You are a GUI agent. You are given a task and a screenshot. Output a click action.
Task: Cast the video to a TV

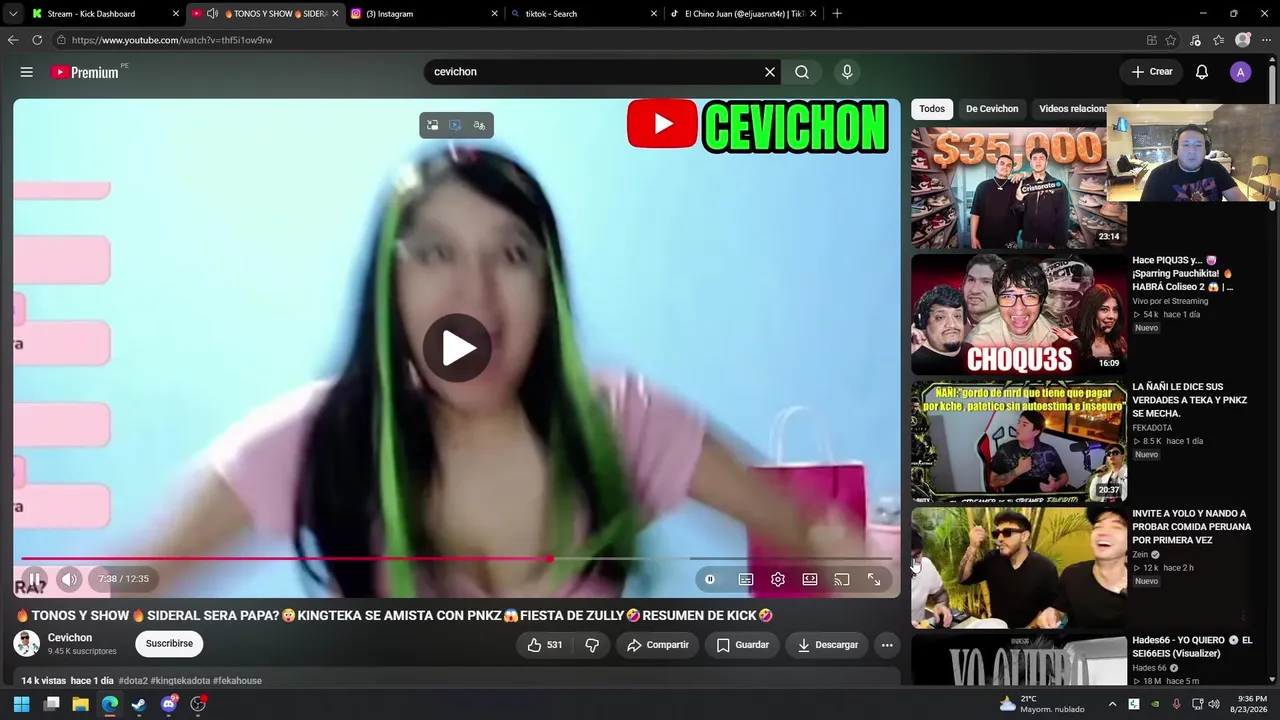842,579
